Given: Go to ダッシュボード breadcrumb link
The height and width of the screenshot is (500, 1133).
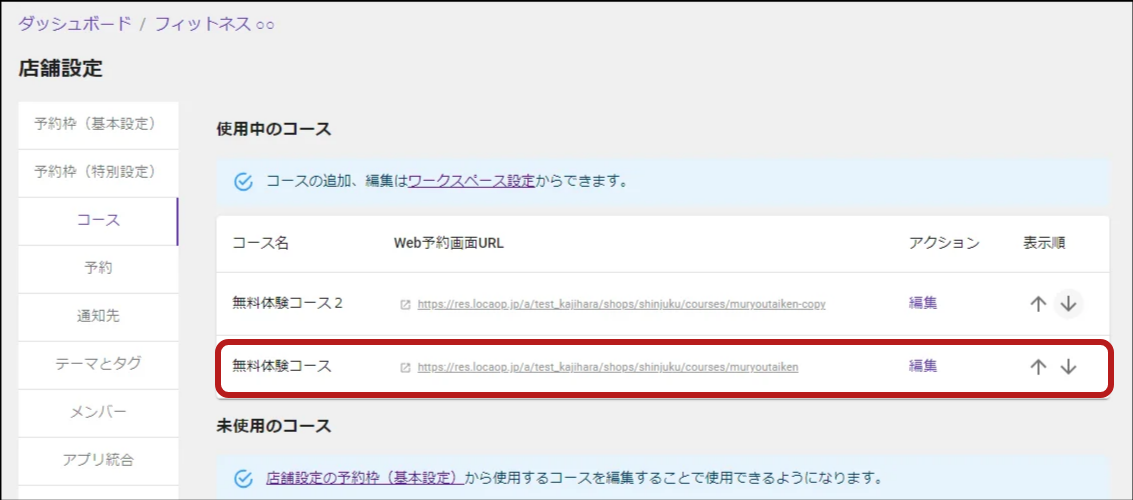Looking at the screenshot, I should pyautogui.click(x=75, y=24).
